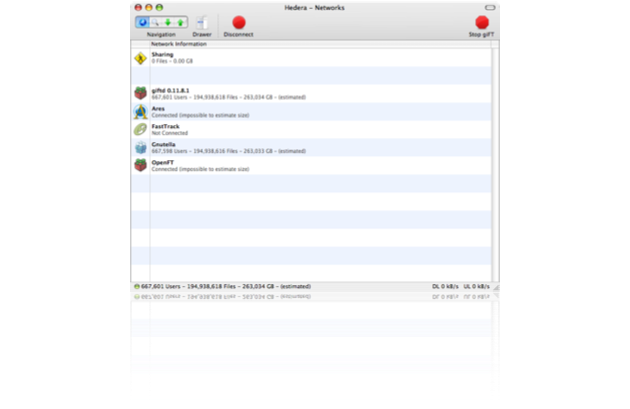Click the Sharing sign icon
This screenshot has height=409, width=630.
[x=140, y=58]
